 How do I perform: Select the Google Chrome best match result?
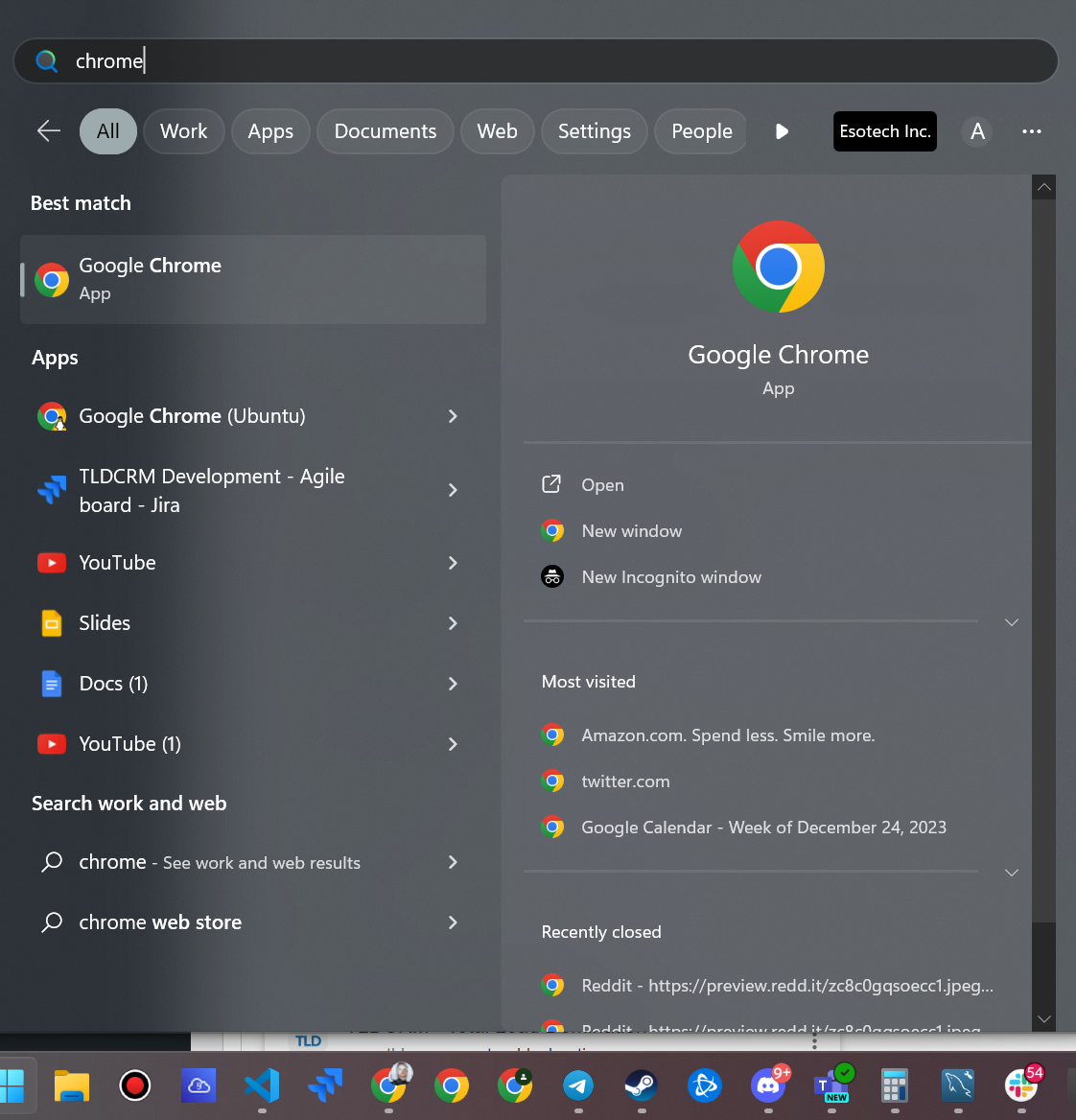253,279
